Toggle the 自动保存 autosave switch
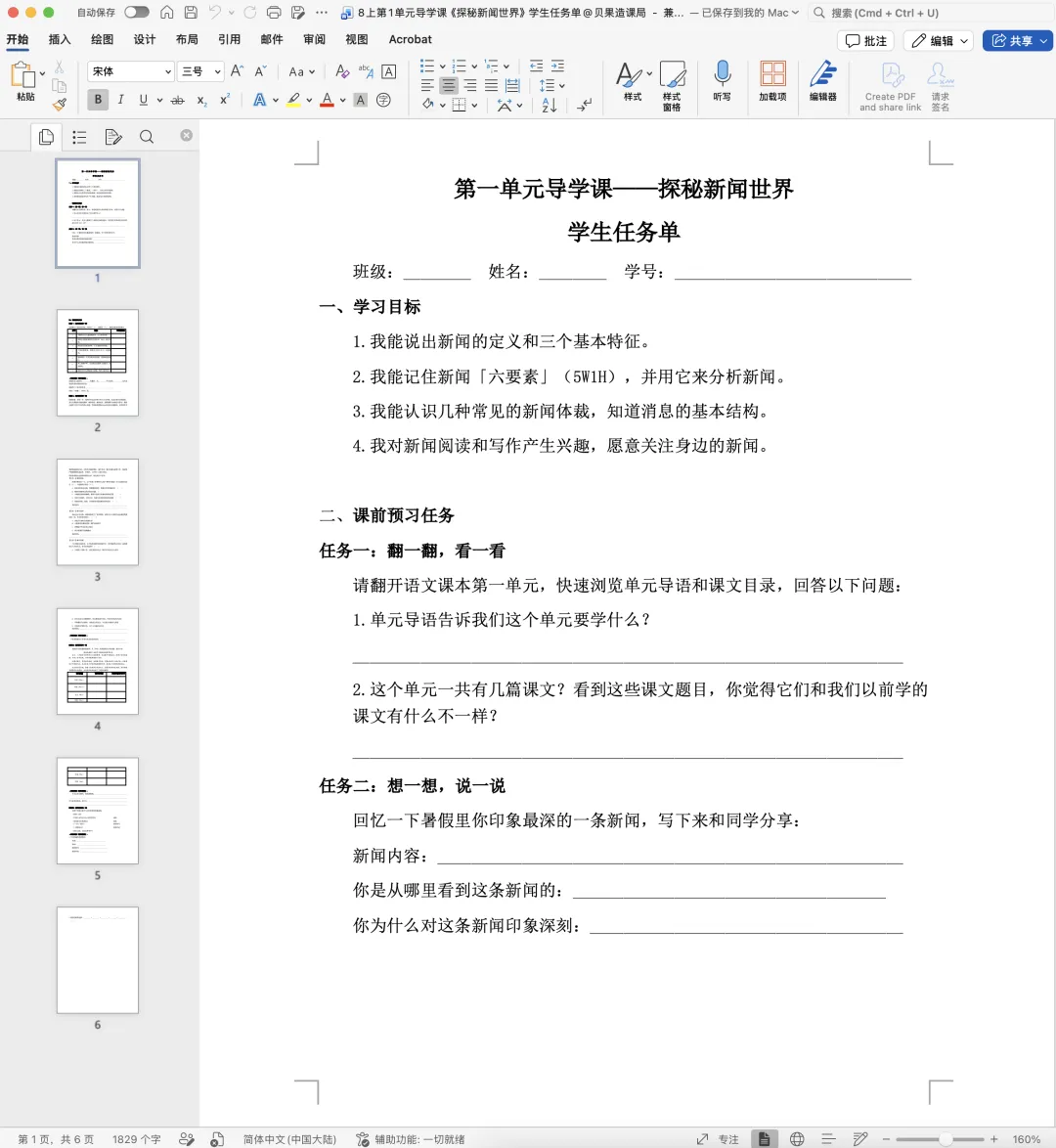The image size is (1056, 1148). (136, 13)
